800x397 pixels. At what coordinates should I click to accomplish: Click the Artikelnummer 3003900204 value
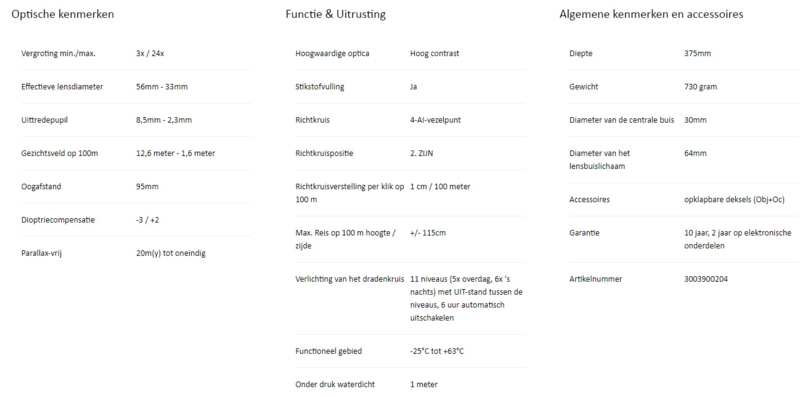pos(706,279)
